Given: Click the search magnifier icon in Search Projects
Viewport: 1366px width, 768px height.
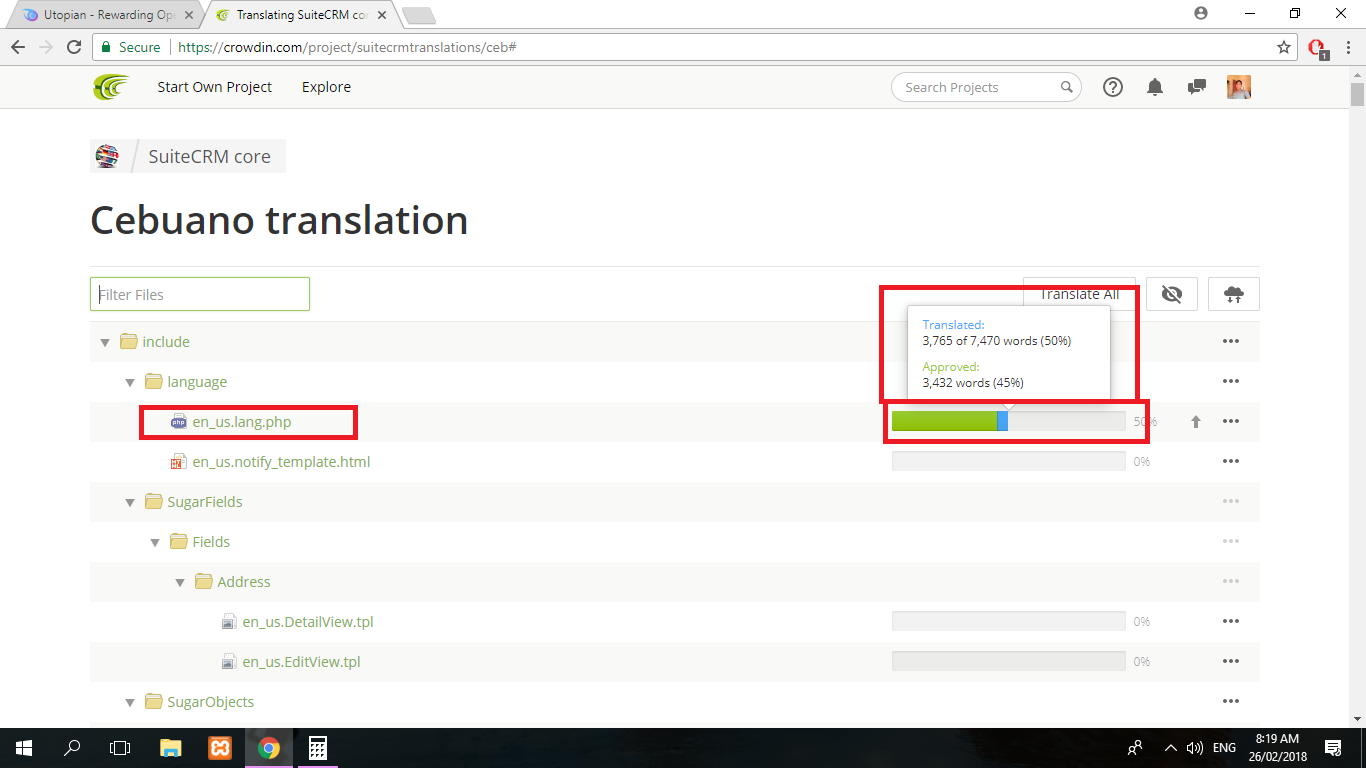Looking at the screenshot, I should pyautogui.click(x=1067, y=87).
